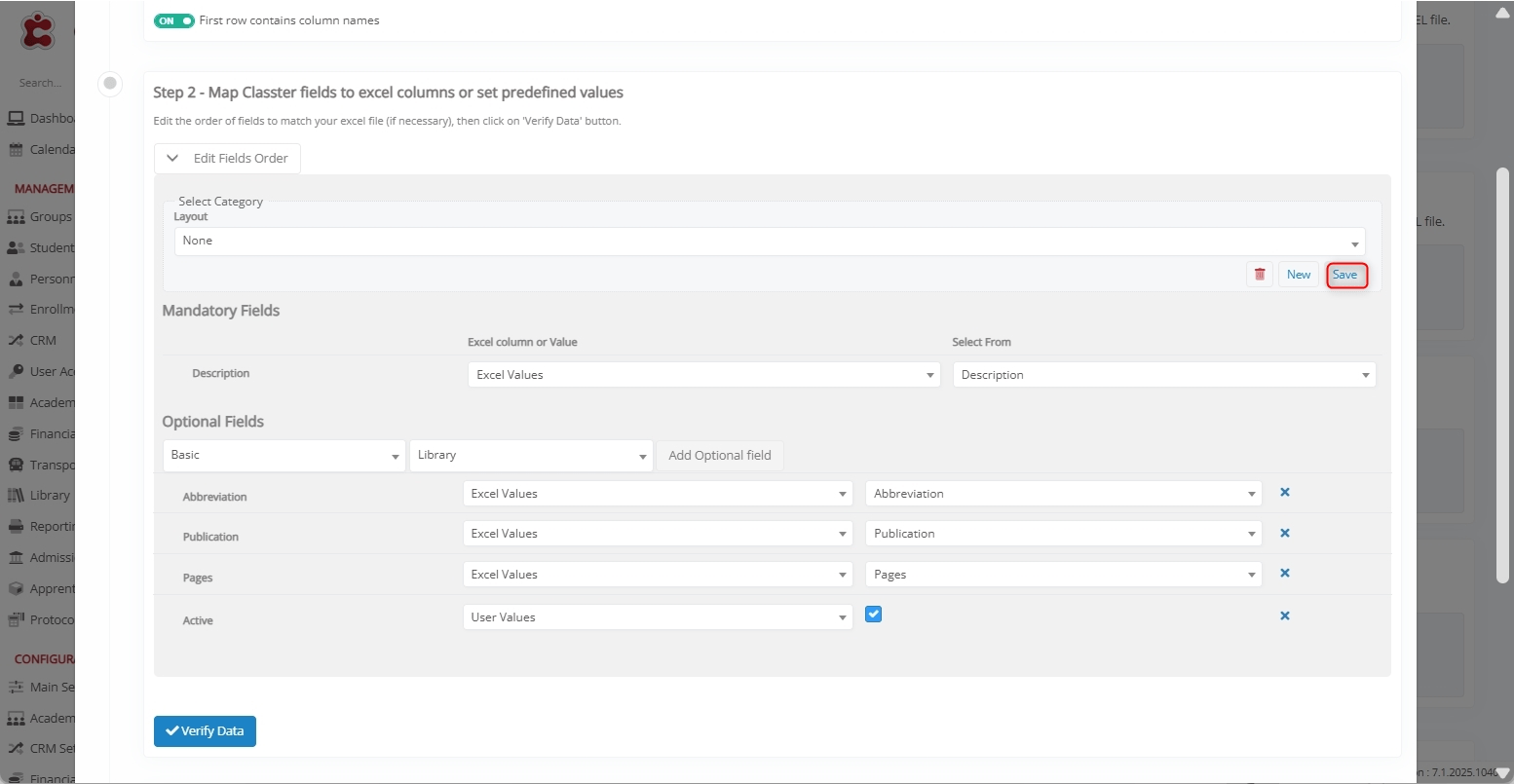
Task: Click the Save layout button
Action: pyautogui.click(x=1344, y=276)
